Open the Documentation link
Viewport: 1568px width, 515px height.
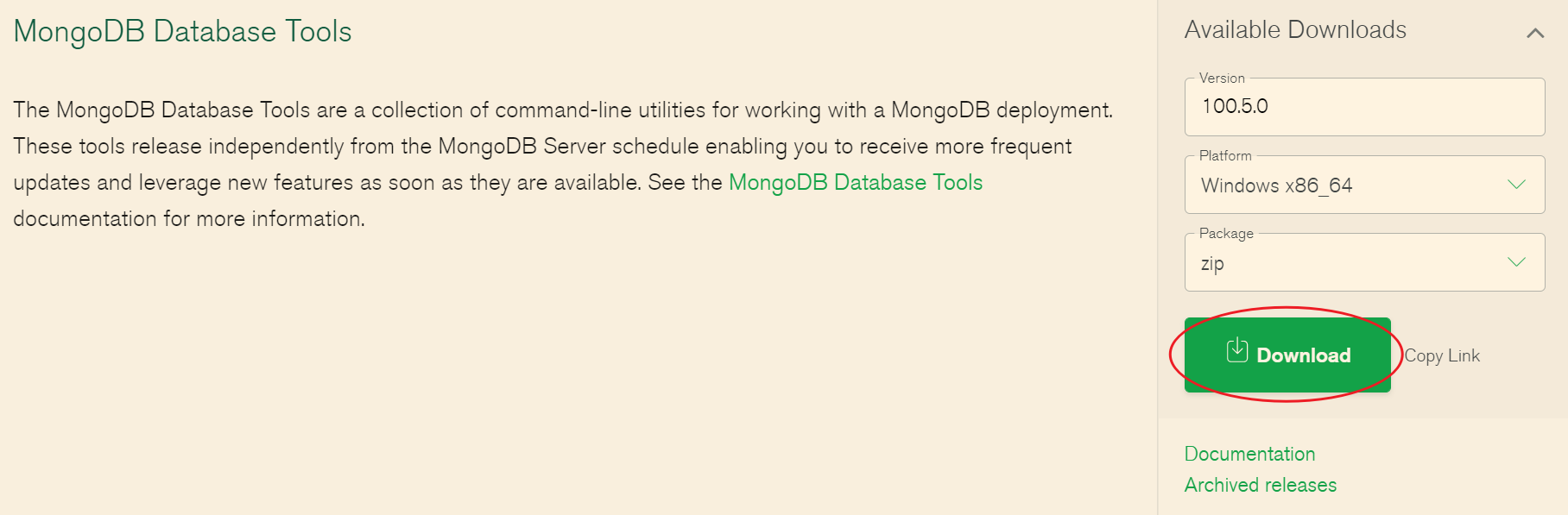click(x=1249, y=453)
